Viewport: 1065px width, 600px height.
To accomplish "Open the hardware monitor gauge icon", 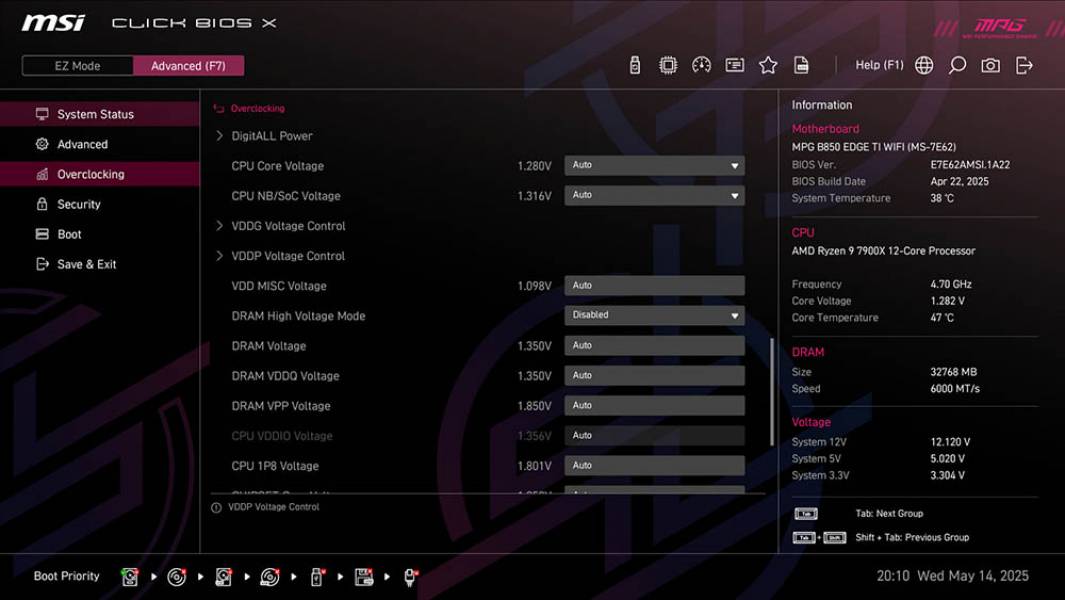I will click(x=701, y=65).
